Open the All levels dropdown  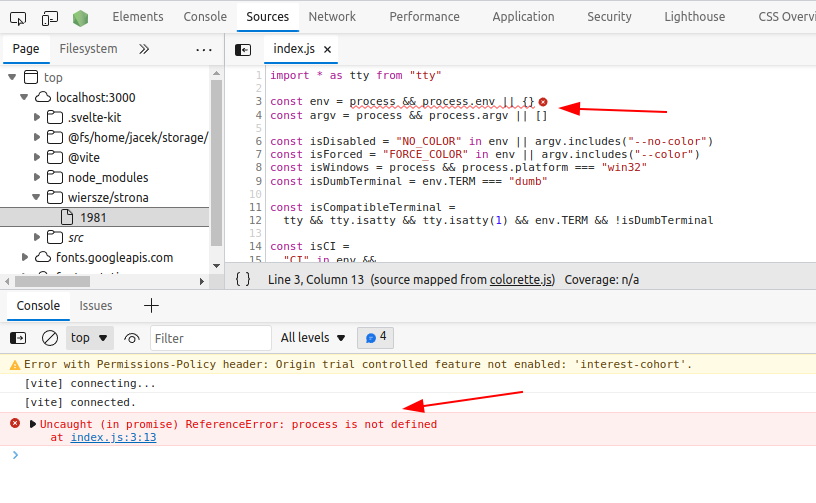click(x=313, y=338)
